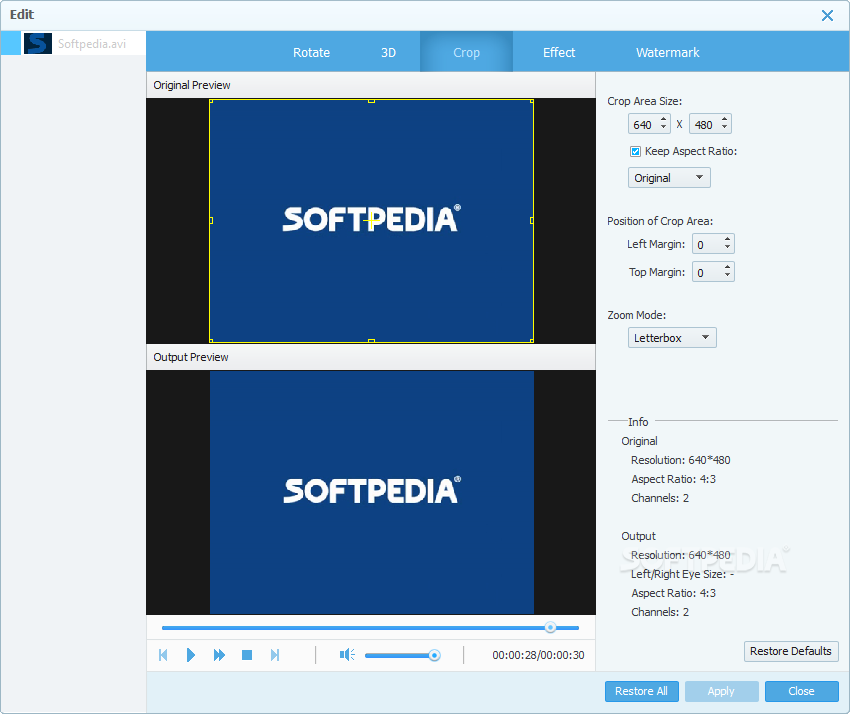Viewport: 850px width, 714px height.
Task: Click the Output Preview video area
Action: coord(371,492)
